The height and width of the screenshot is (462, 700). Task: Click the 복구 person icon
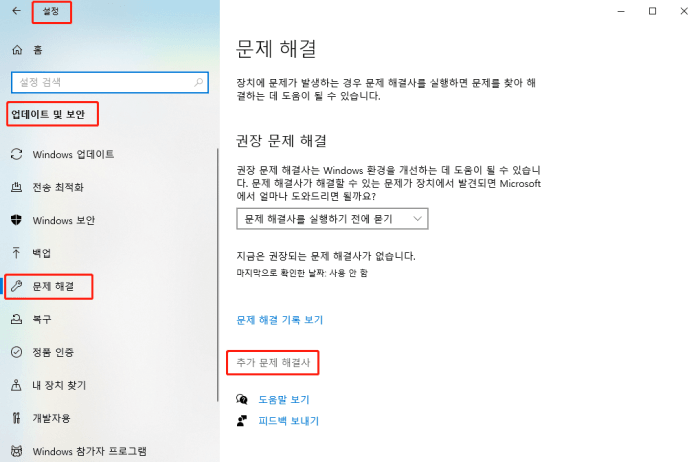tap(16, 319)
